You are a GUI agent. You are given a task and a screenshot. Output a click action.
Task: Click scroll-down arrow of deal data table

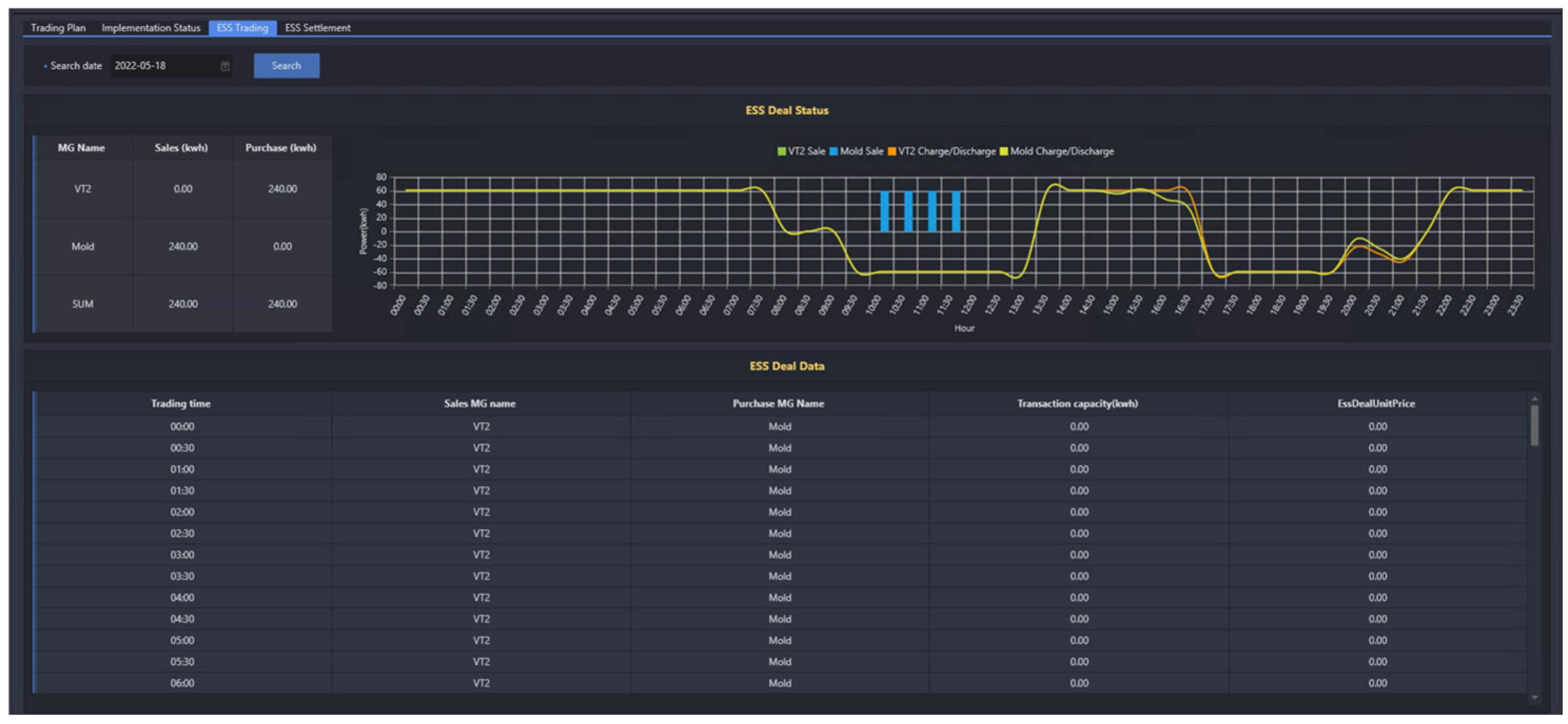click(1534, 697)
